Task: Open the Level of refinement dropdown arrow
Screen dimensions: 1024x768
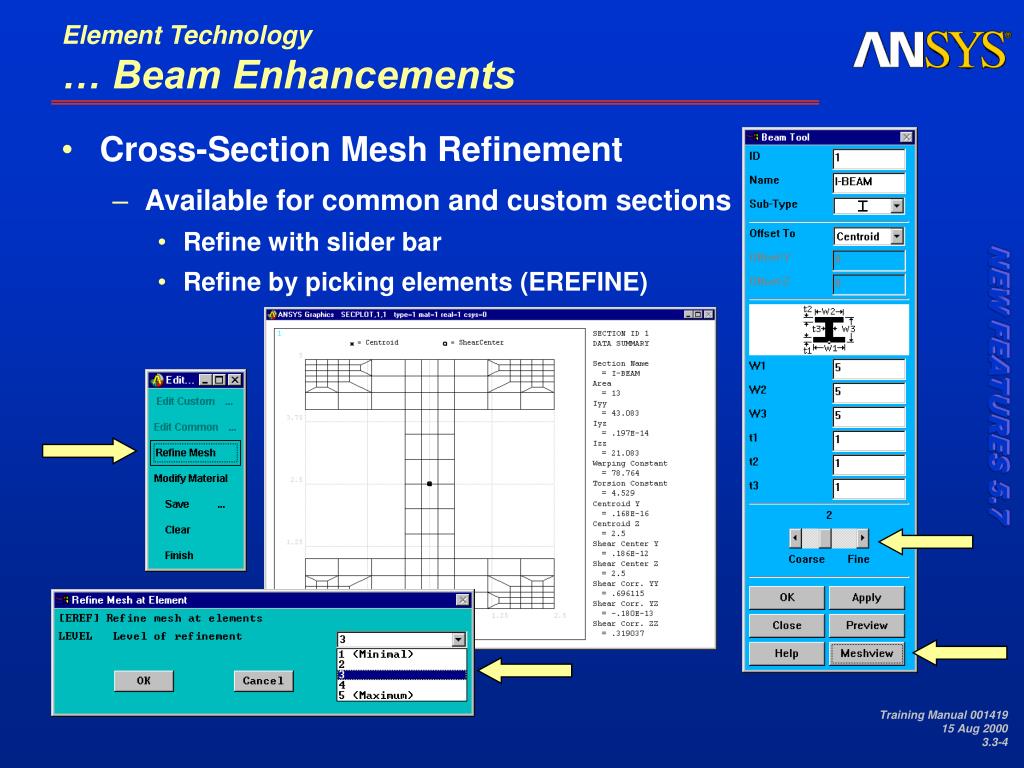Action: pyautogui.click(x=458, y=640)
